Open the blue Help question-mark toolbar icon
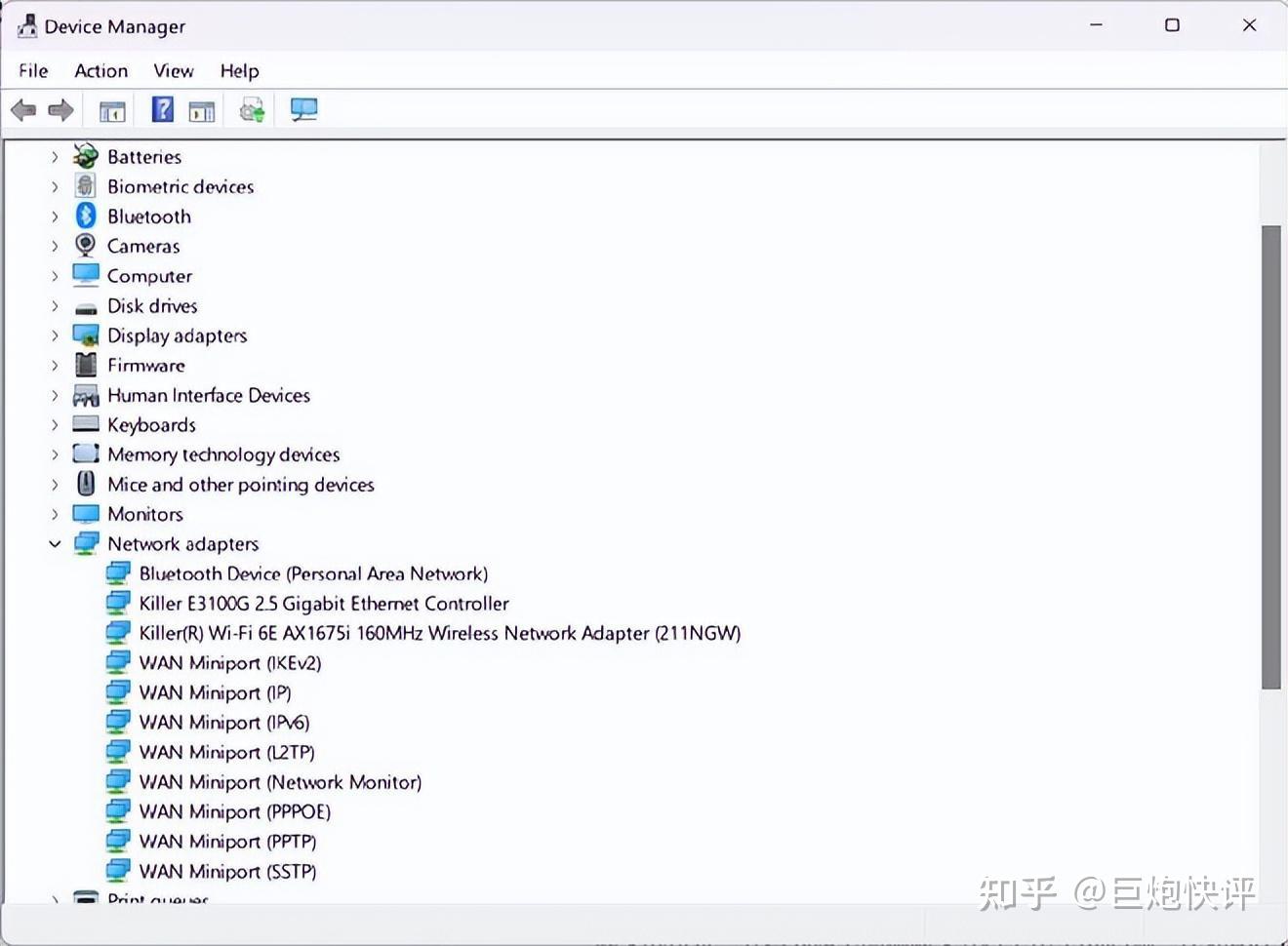The height and width of the screenshot is (946, 1288). (163, 109)
